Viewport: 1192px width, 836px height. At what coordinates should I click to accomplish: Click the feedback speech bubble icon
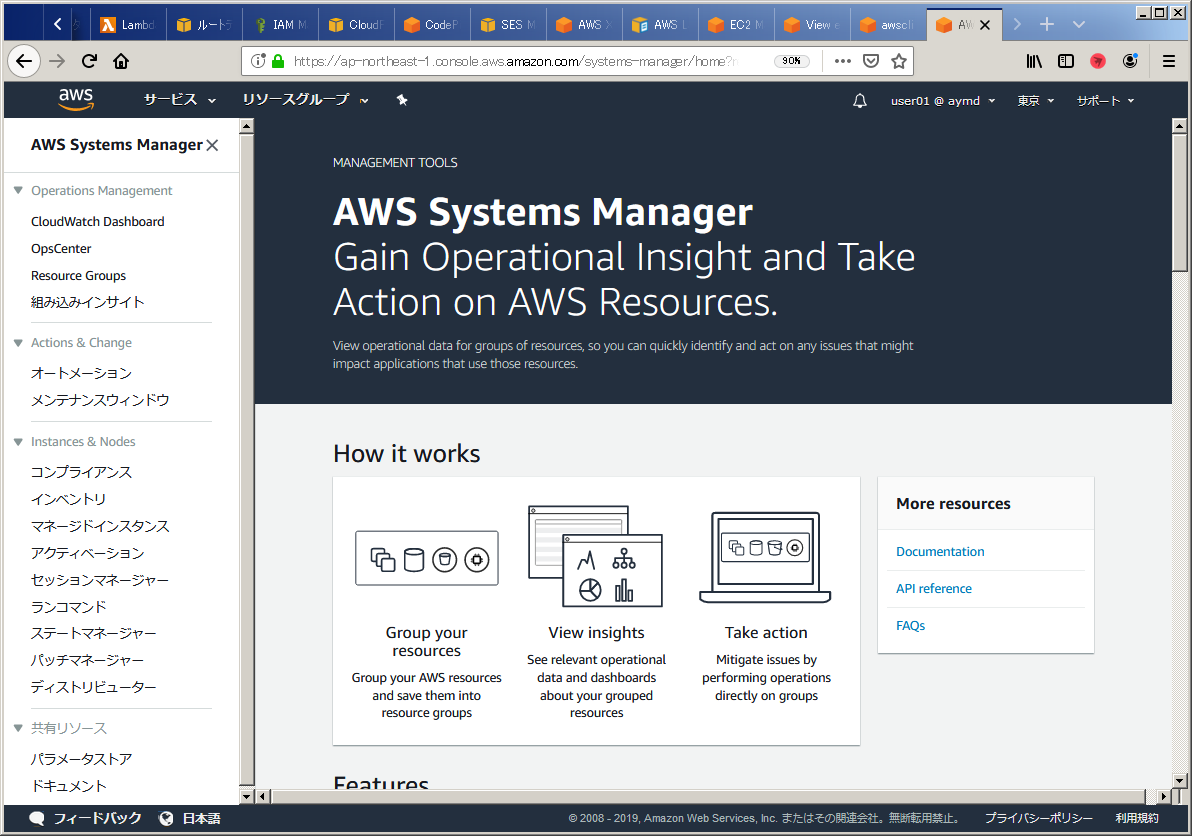(36, 819)
